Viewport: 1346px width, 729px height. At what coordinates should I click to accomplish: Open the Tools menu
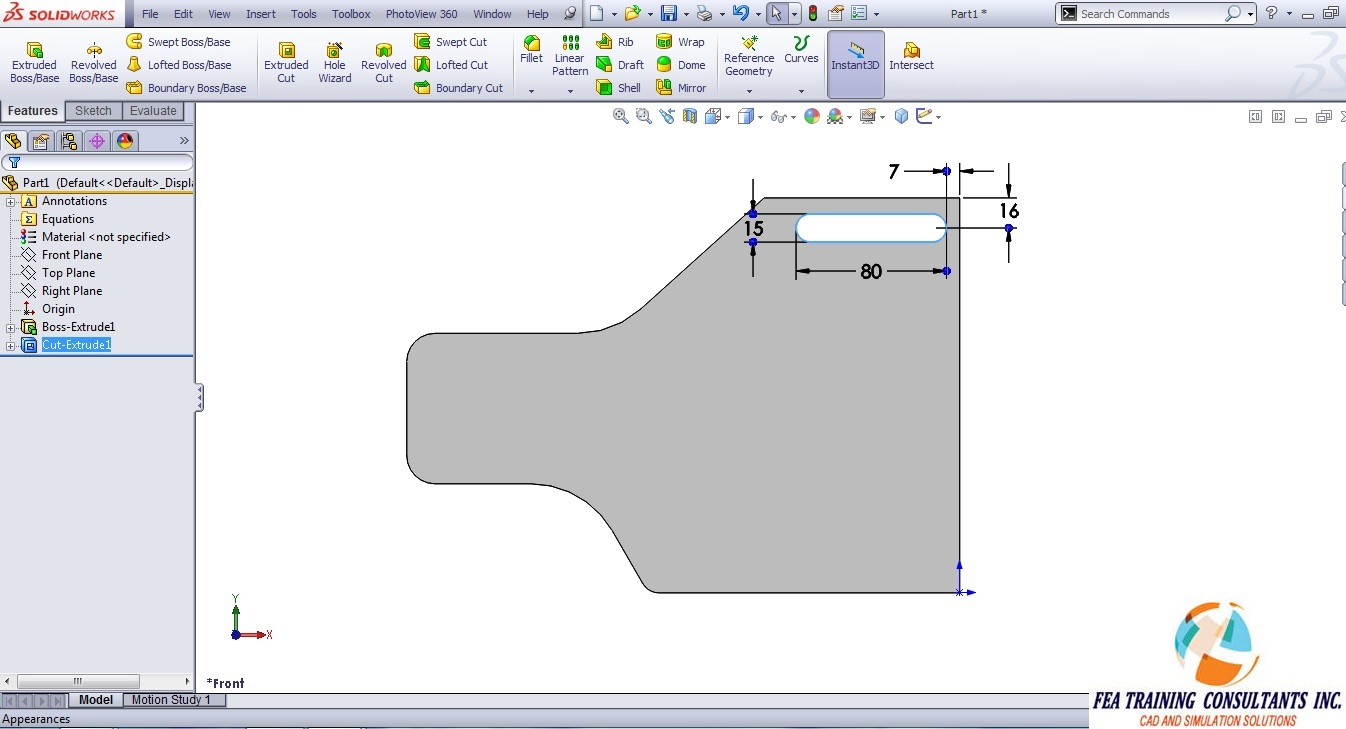(x=304, y=14)
